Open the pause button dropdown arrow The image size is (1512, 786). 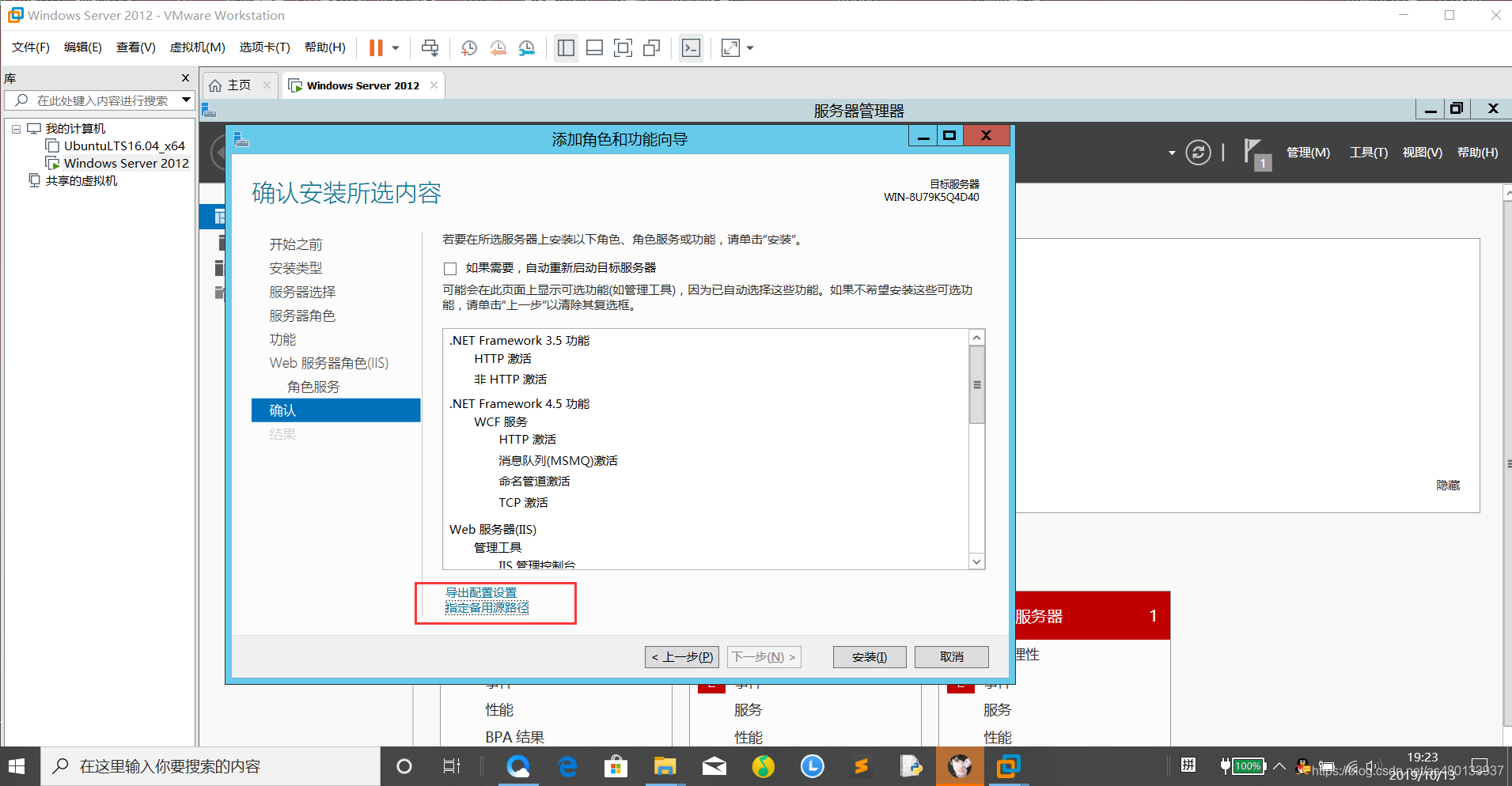click(396, 48)
